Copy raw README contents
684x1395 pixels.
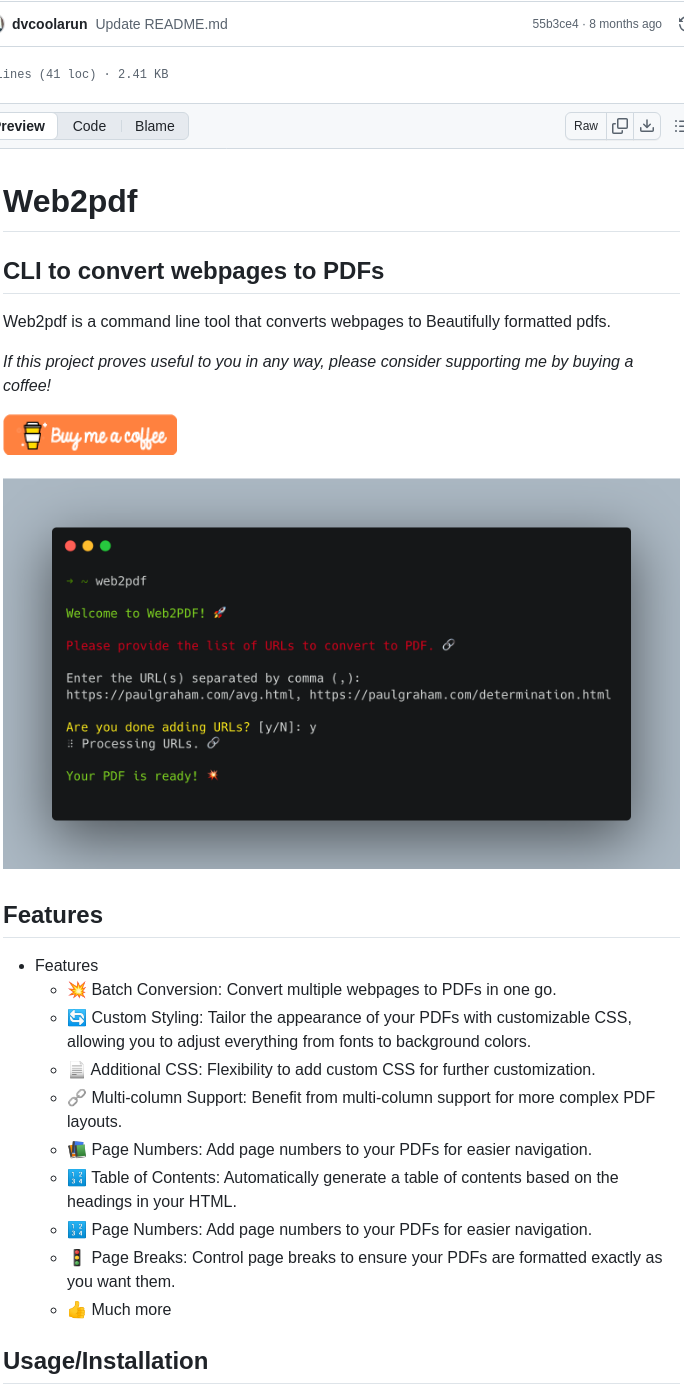[620, 126]
